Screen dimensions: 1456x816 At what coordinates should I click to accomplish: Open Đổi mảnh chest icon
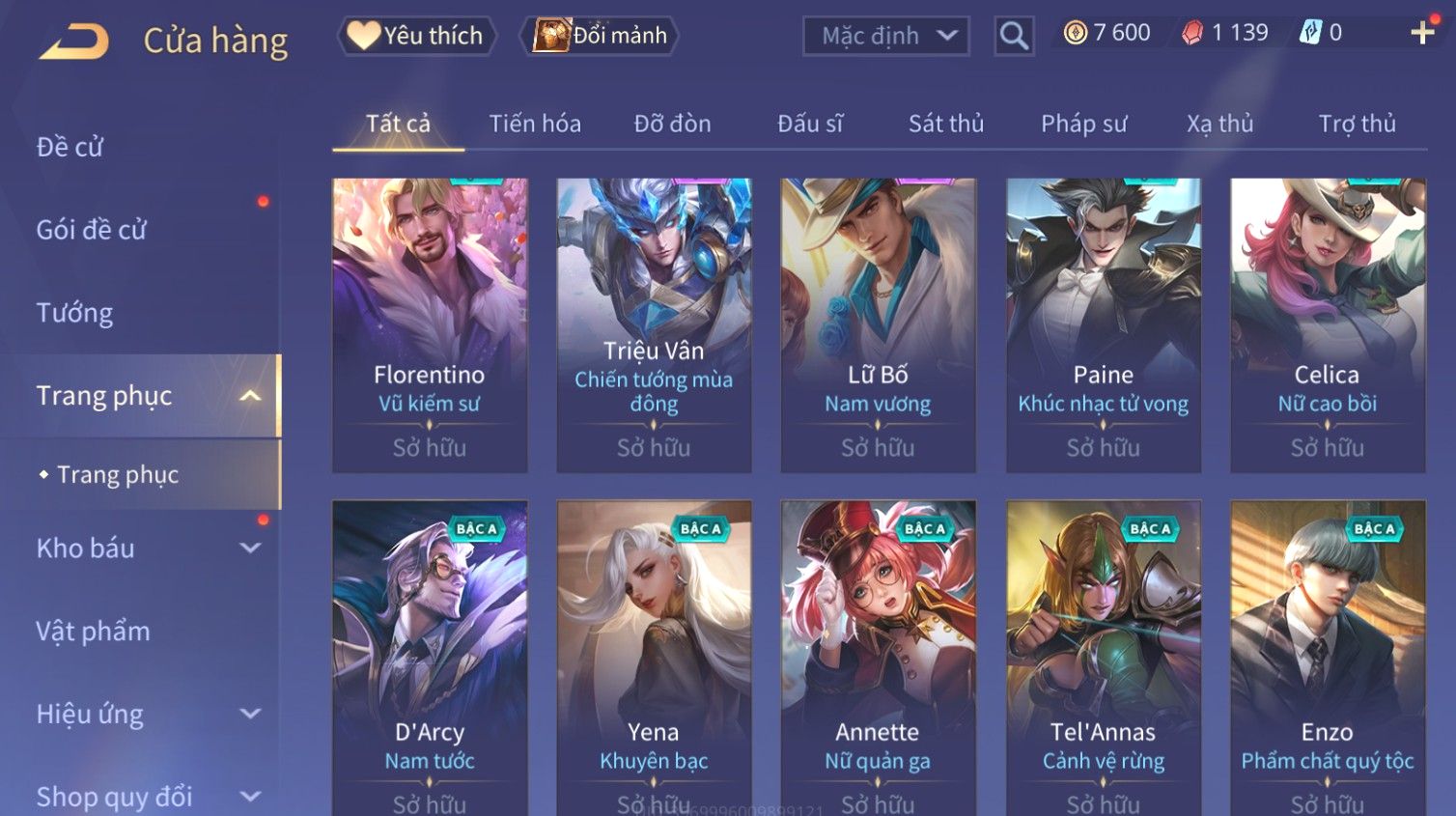(x=551, y=36)
